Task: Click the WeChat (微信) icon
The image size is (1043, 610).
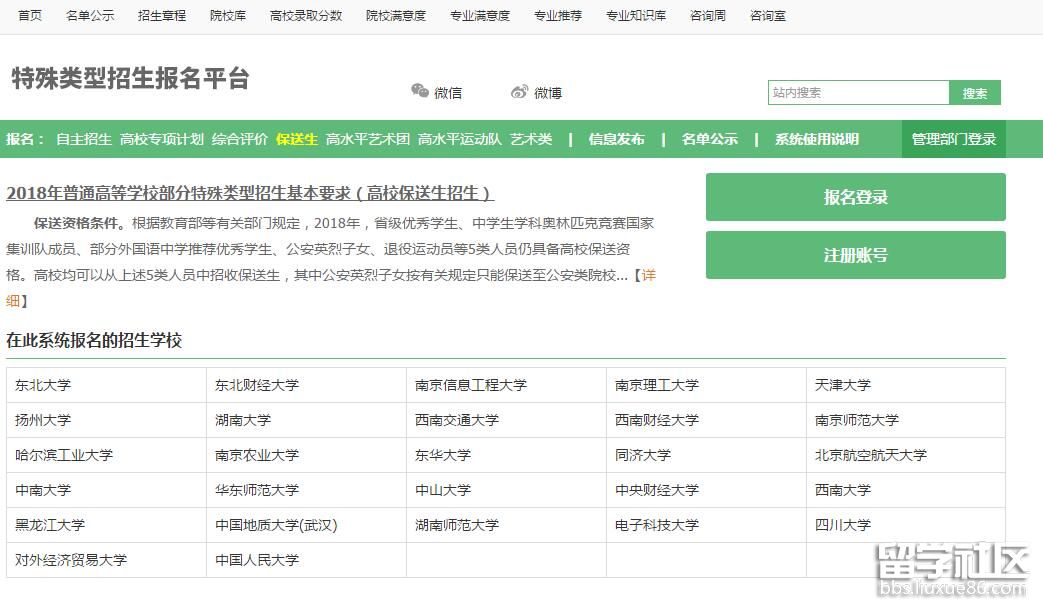Action: tap(420, 92)
